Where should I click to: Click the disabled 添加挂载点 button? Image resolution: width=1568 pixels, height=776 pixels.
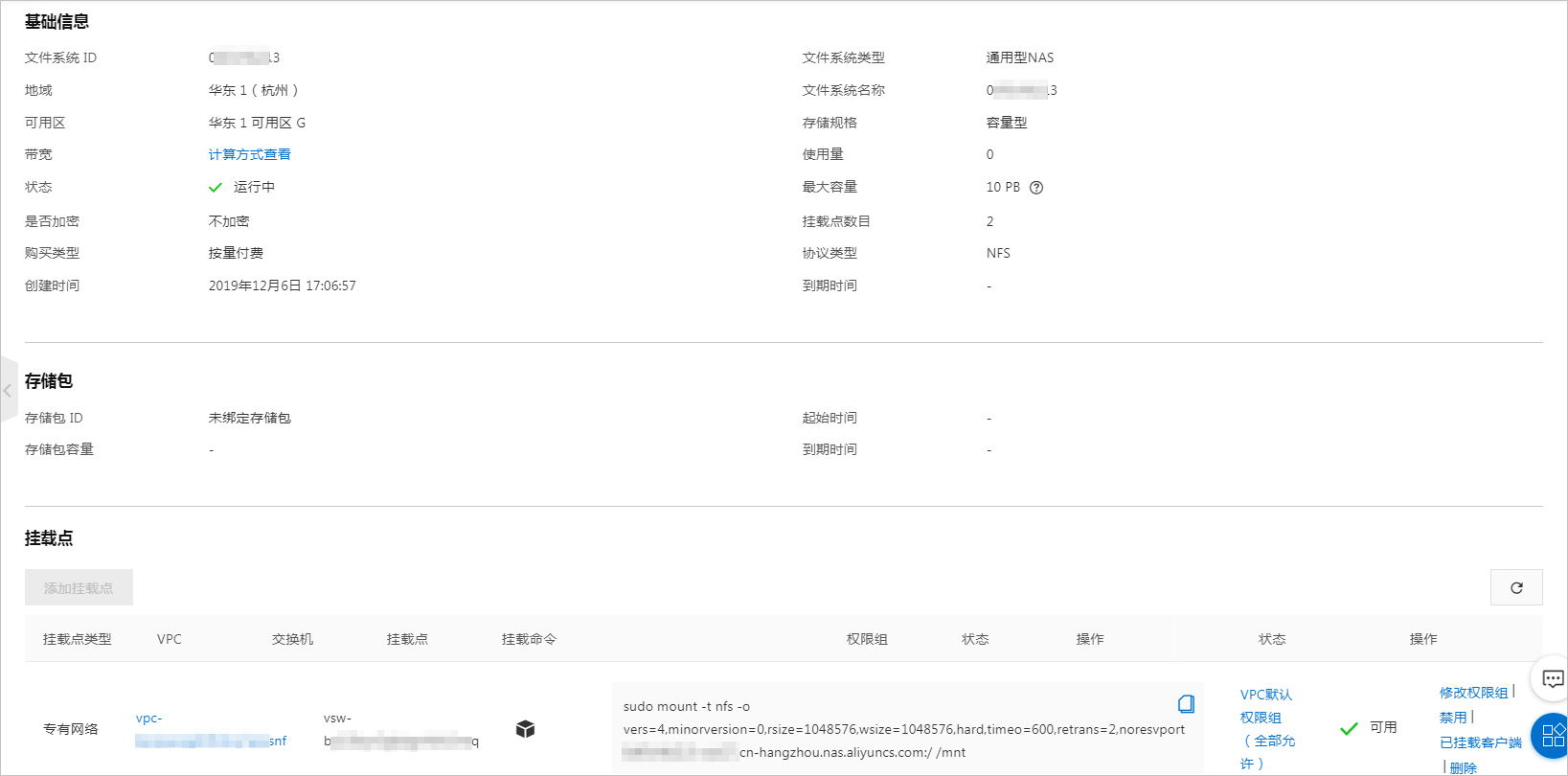coord(79,587)
